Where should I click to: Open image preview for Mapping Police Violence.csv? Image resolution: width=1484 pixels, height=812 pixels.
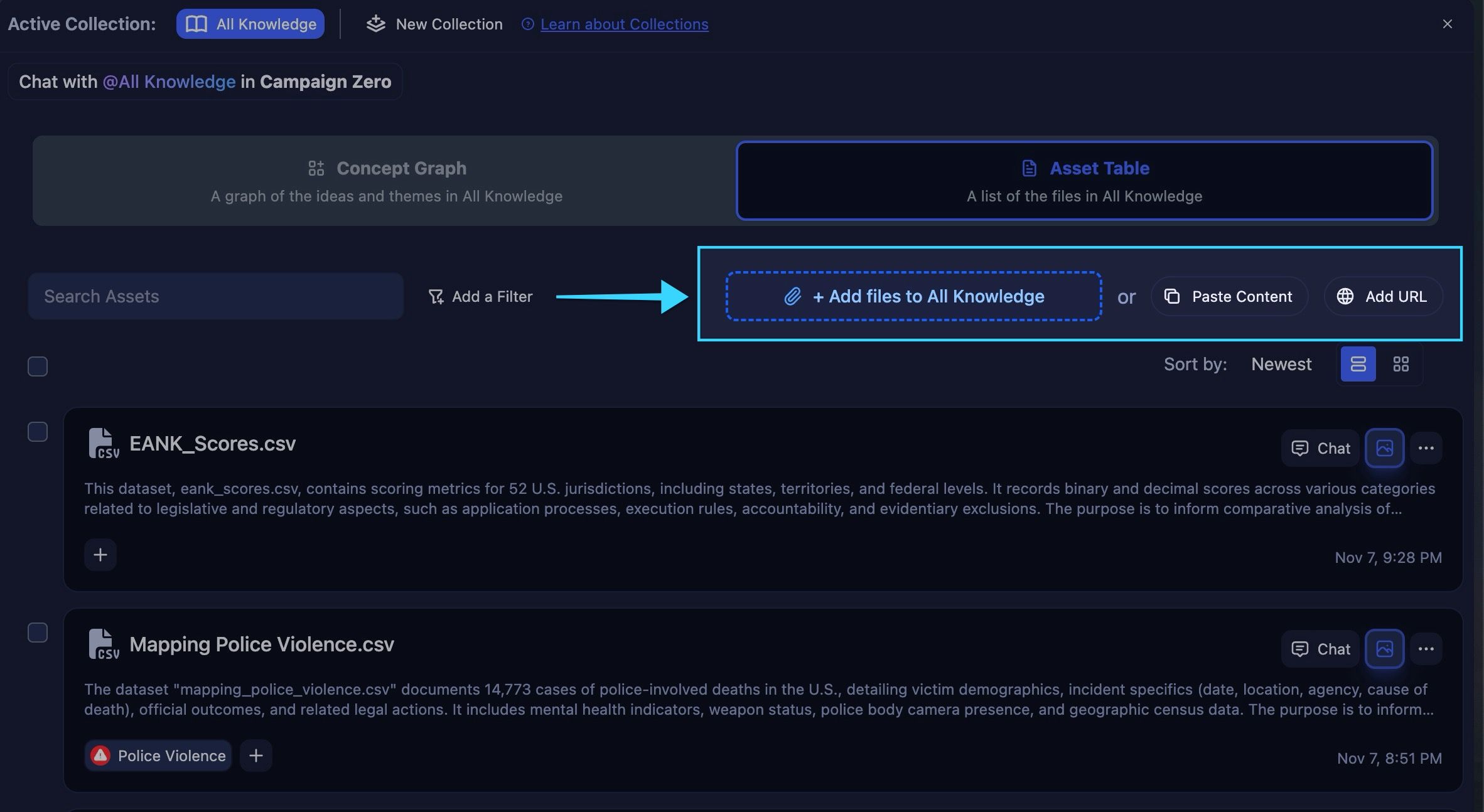[1384, 649]
